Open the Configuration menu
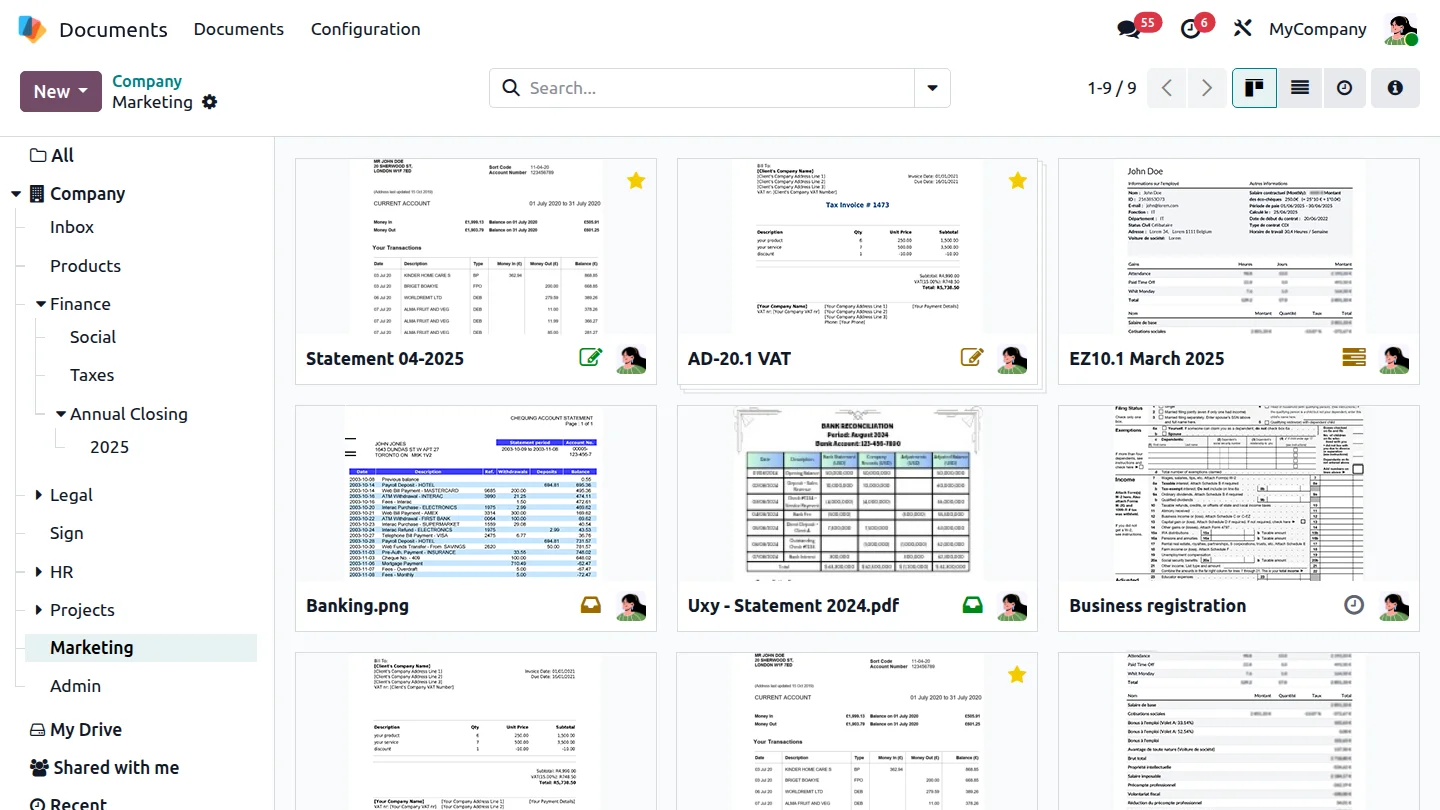Screen dimensions: 1440x810 pyautogui.click(x=365, y=29)
